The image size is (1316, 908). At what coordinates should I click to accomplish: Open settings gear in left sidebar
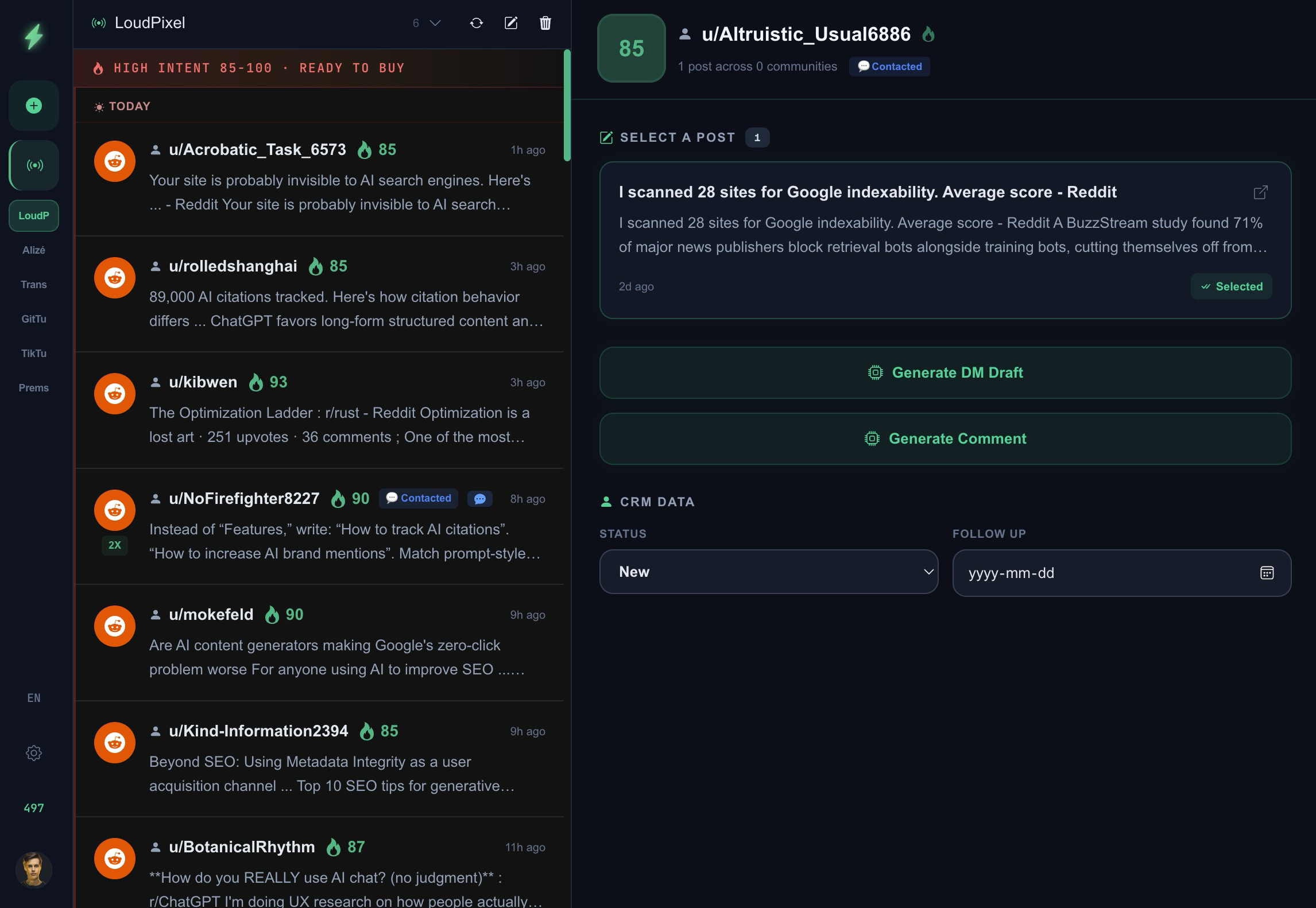coord(34,753)
